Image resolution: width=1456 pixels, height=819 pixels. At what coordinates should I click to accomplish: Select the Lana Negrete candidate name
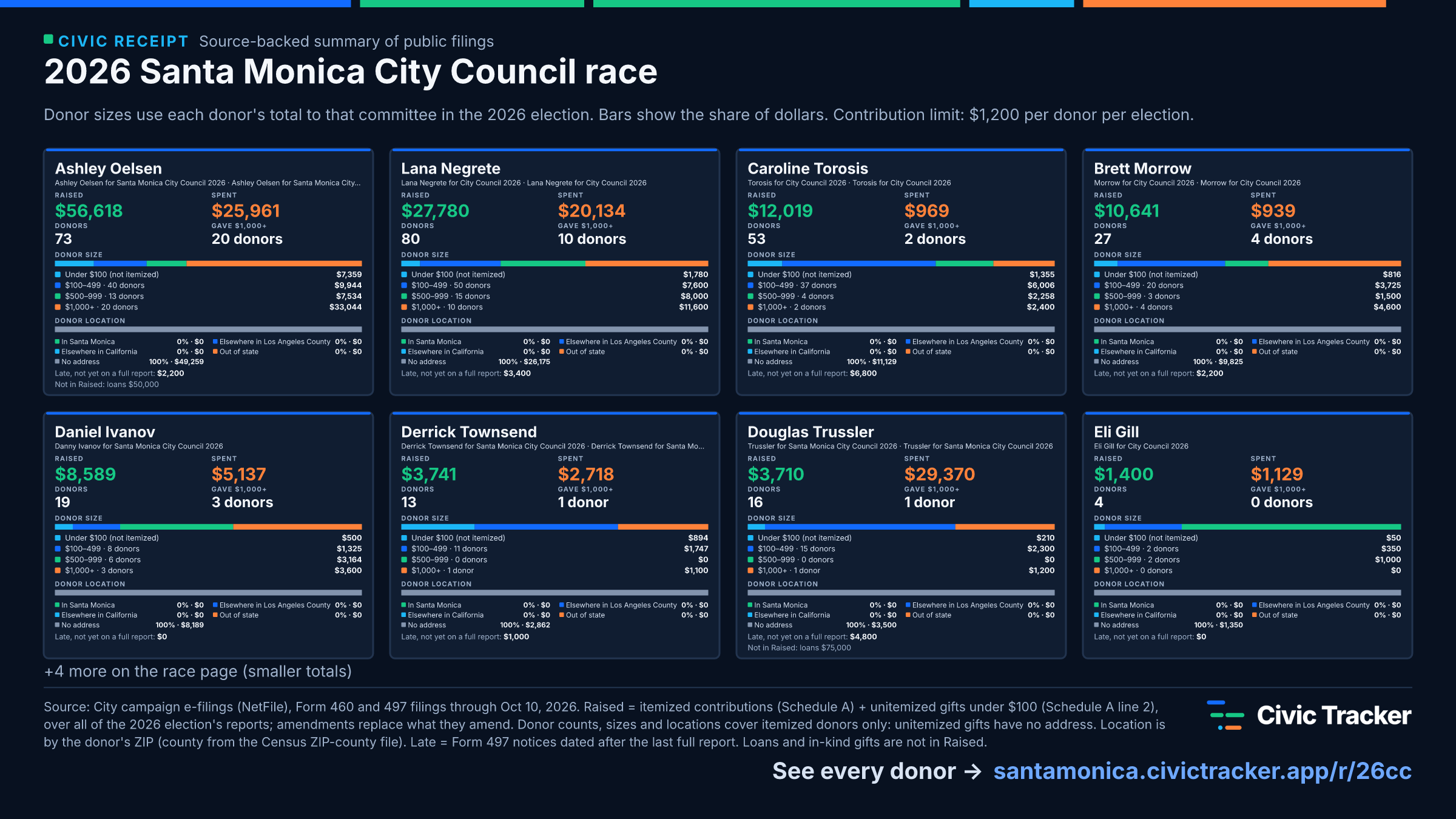click(451, 169)
